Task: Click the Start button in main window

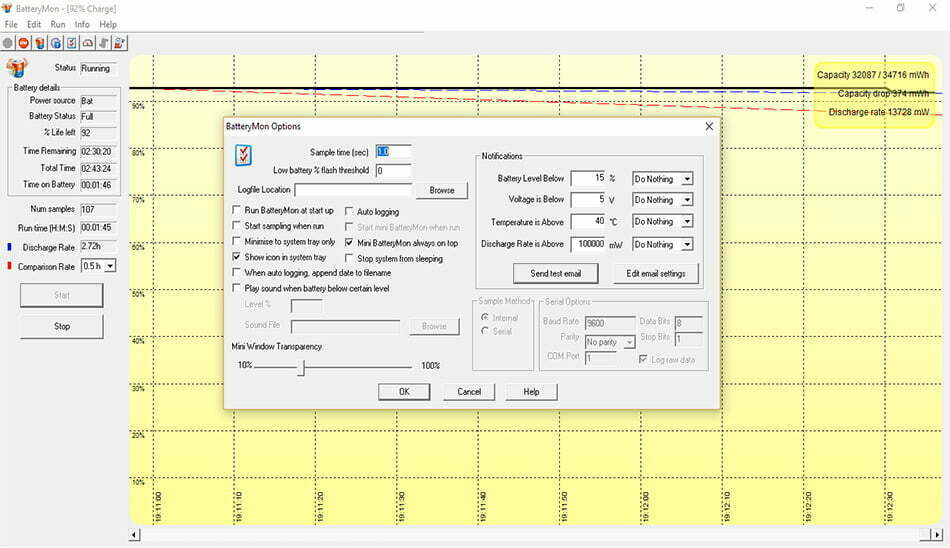Action: [62, 295]
